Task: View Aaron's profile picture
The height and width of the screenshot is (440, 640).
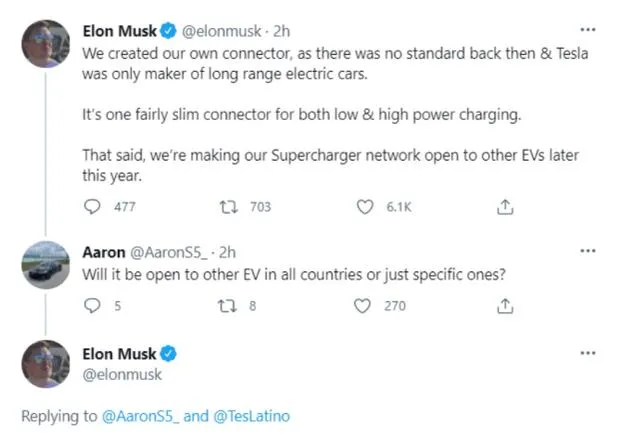Action: 45,264
